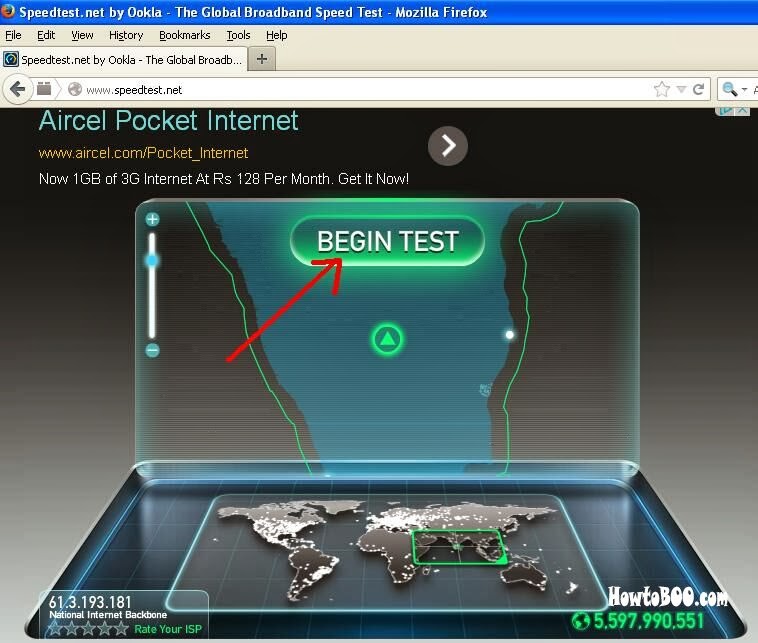The width and height of the screenshot is (758, 643).
Task: Open the File menu
Action: [13, 35]
